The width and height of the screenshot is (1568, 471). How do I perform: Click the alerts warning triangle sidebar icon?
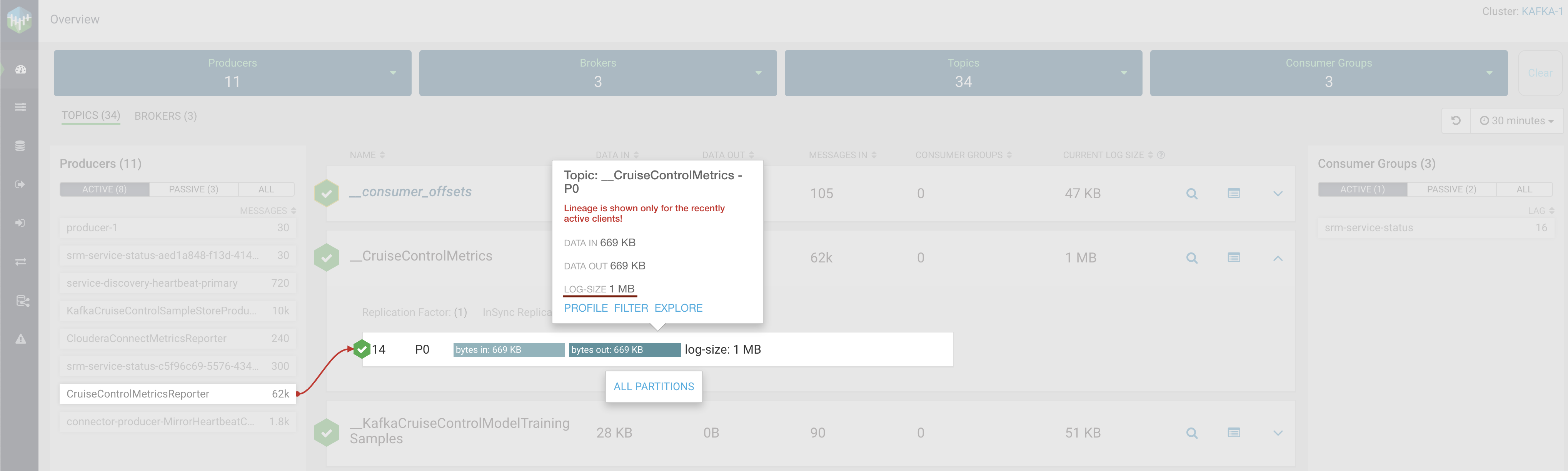click(x=20, y=339)
